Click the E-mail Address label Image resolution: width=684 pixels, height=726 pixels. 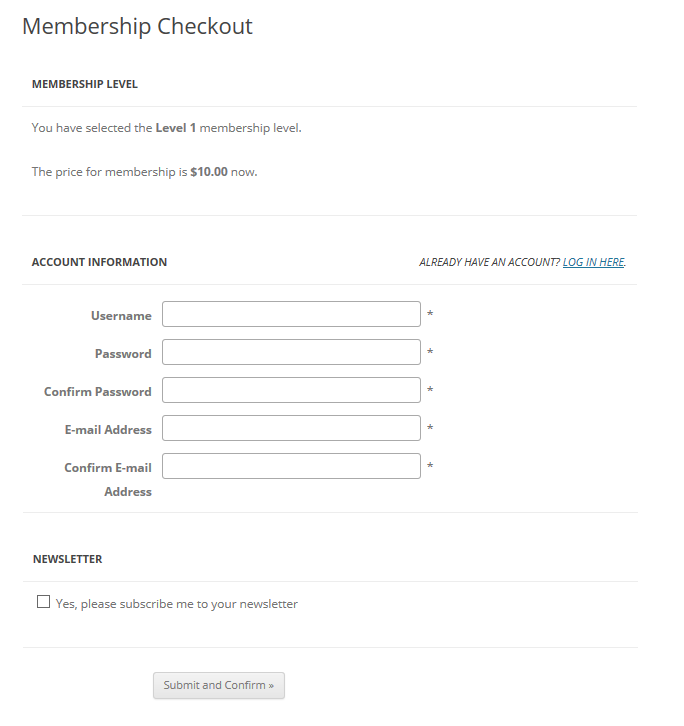coord(108,430)
